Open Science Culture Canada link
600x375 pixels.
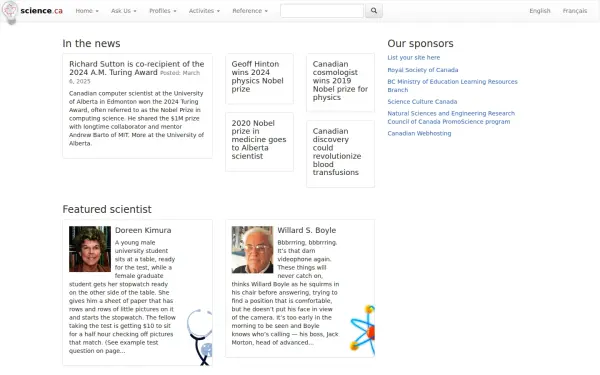click(x=422, y=102)
